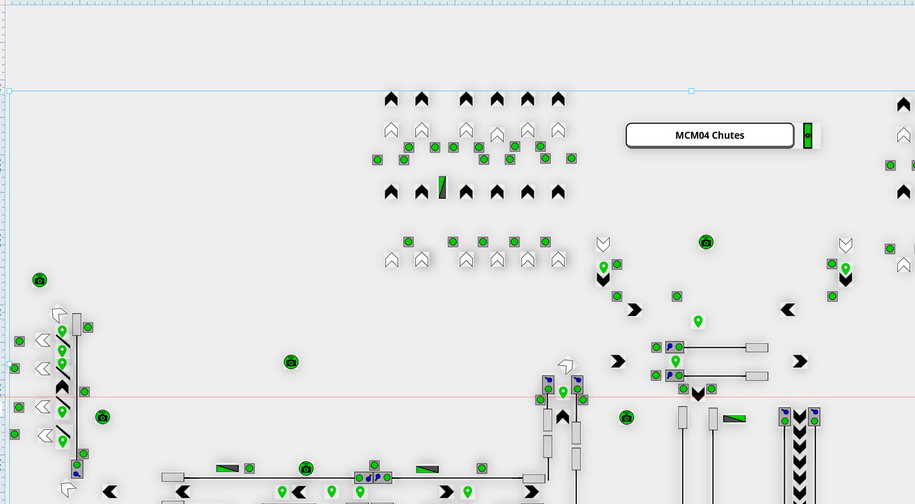Image resolution: width=915 pixels, height=504 pixels.
Task: Click the stacked downward chevrons column
Action: click(799, 455)
